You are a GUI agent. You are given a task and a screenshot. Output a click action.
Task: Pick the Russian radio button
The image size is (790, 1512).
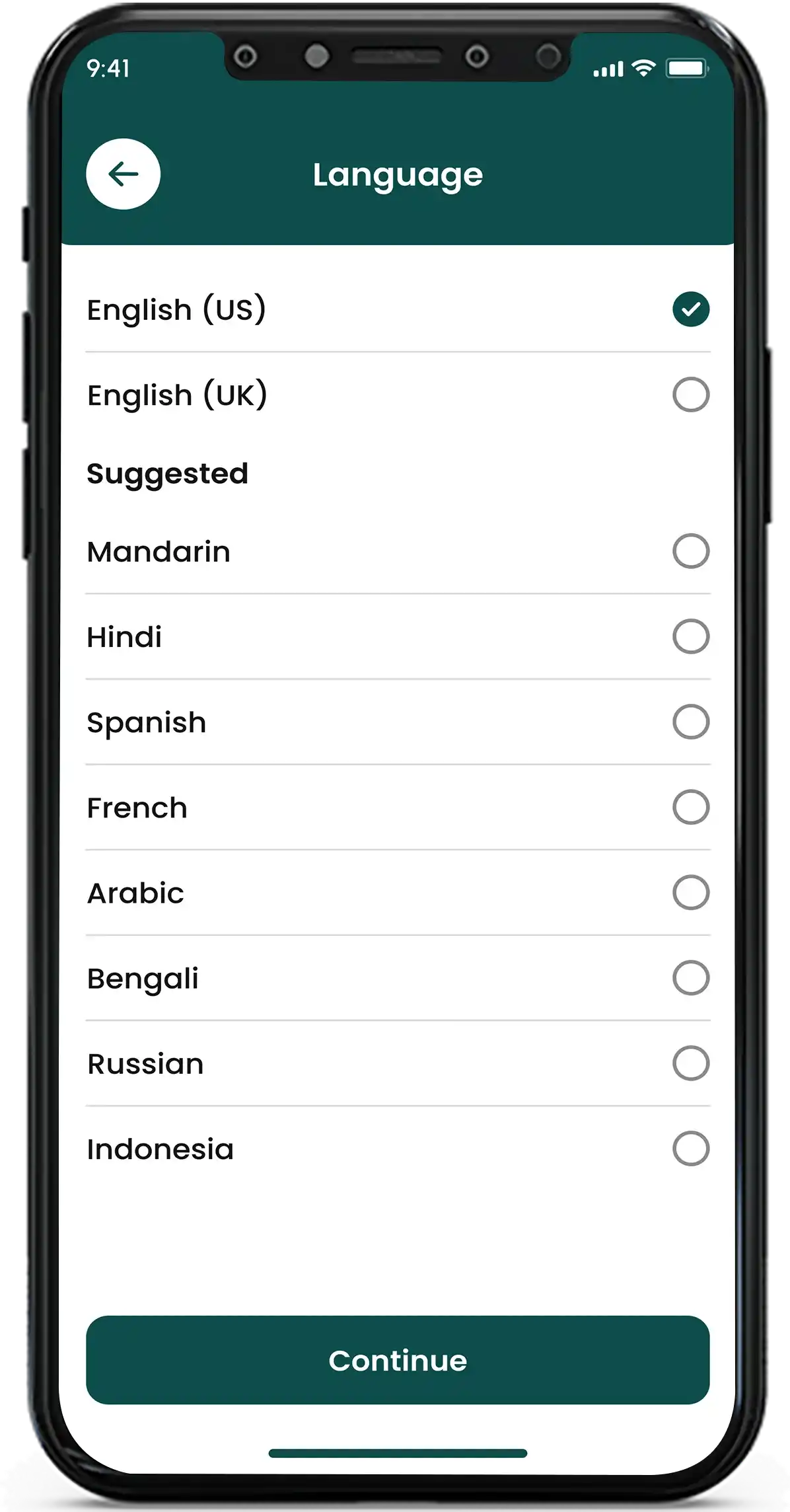691,1063
